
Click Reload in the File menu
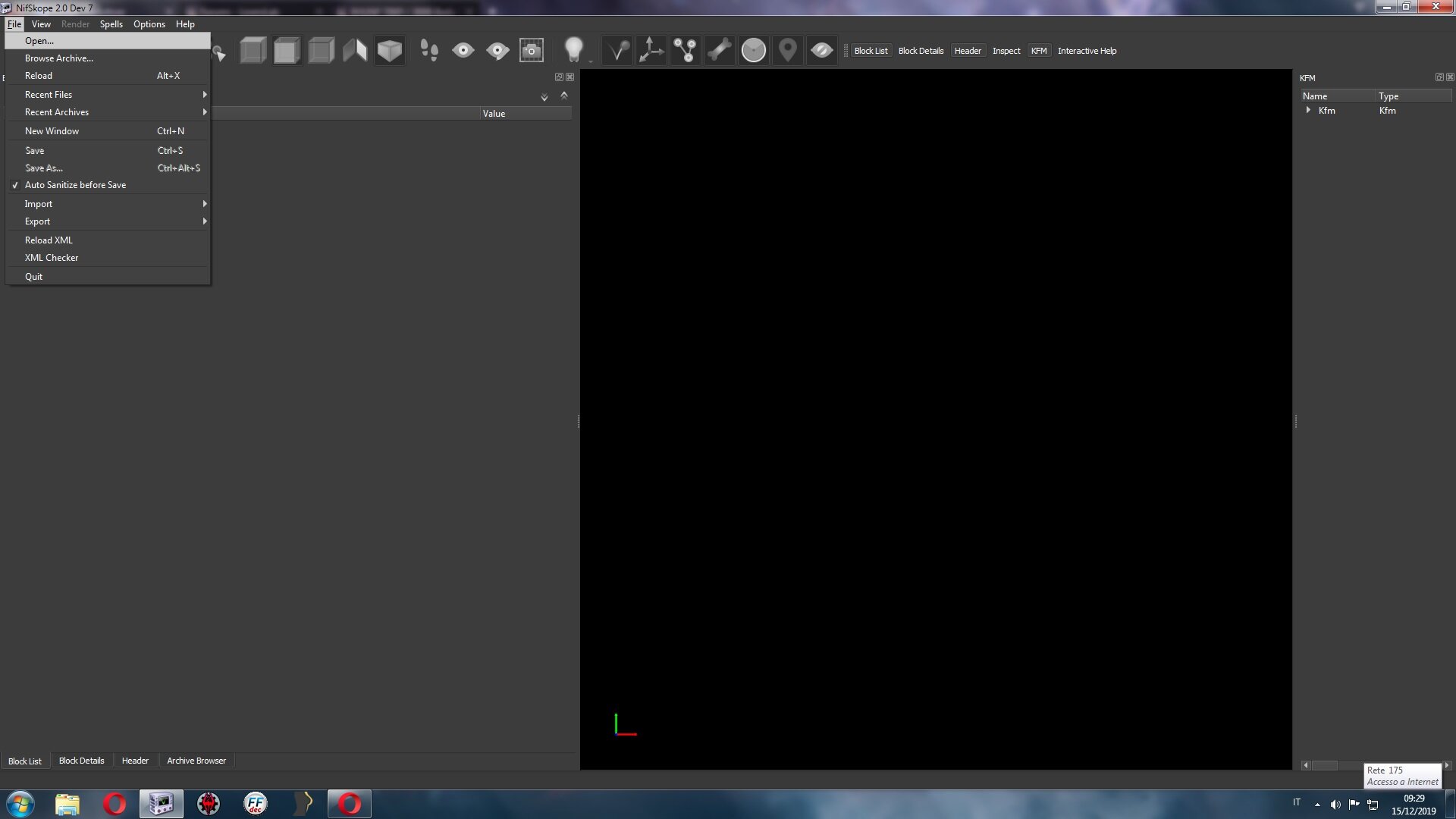tap(108, 76)
